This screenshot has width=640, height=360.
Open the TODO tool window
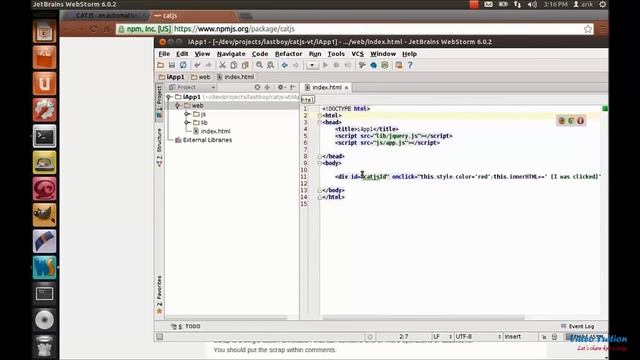186,327
